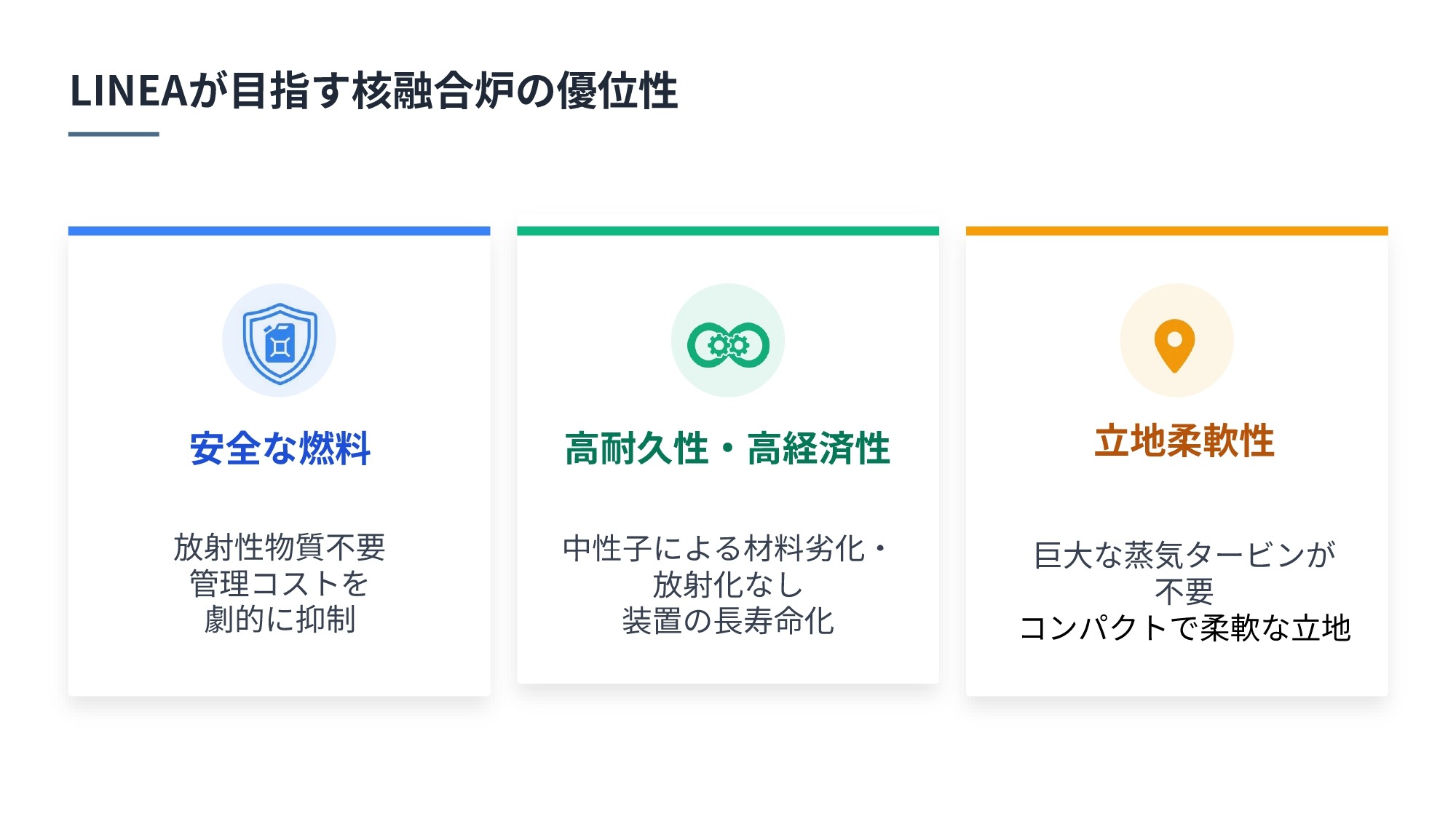The height and width of the screenshot is (819, 1456).
Task: Select the 安全な燃料 card heading
Action: click(x=280, y=448)
